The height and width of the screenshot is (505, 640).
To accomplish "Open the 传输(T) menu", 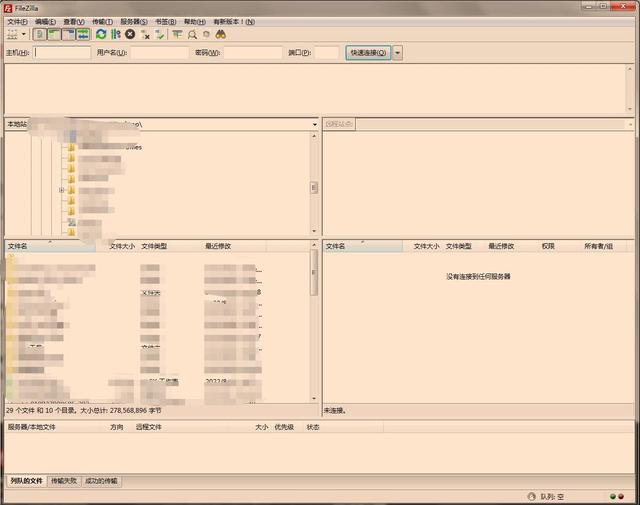I will point(102,22).
